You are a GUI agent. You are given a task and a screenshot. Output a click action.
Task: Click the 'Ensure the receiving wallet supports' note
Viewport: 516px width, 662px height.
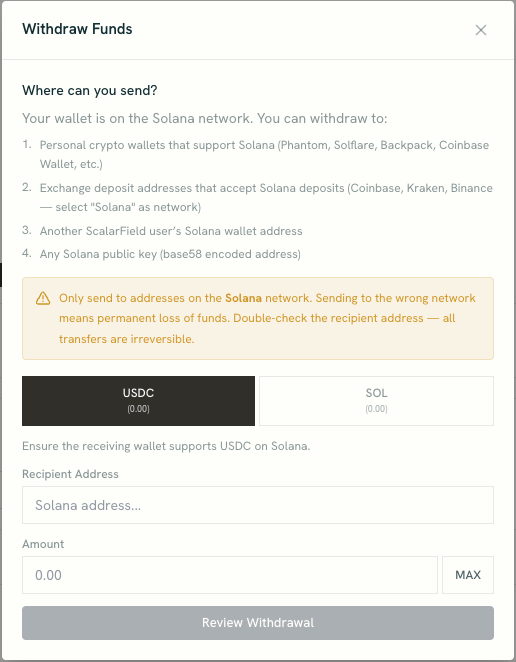click(166, 446)
